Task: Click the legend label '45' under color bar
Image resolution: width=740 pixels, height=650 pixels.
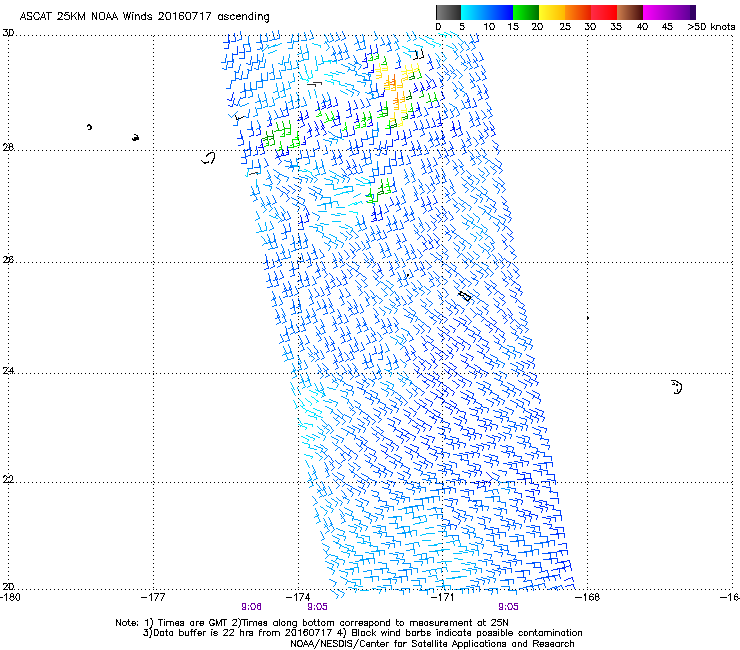Action: [667, 27]
